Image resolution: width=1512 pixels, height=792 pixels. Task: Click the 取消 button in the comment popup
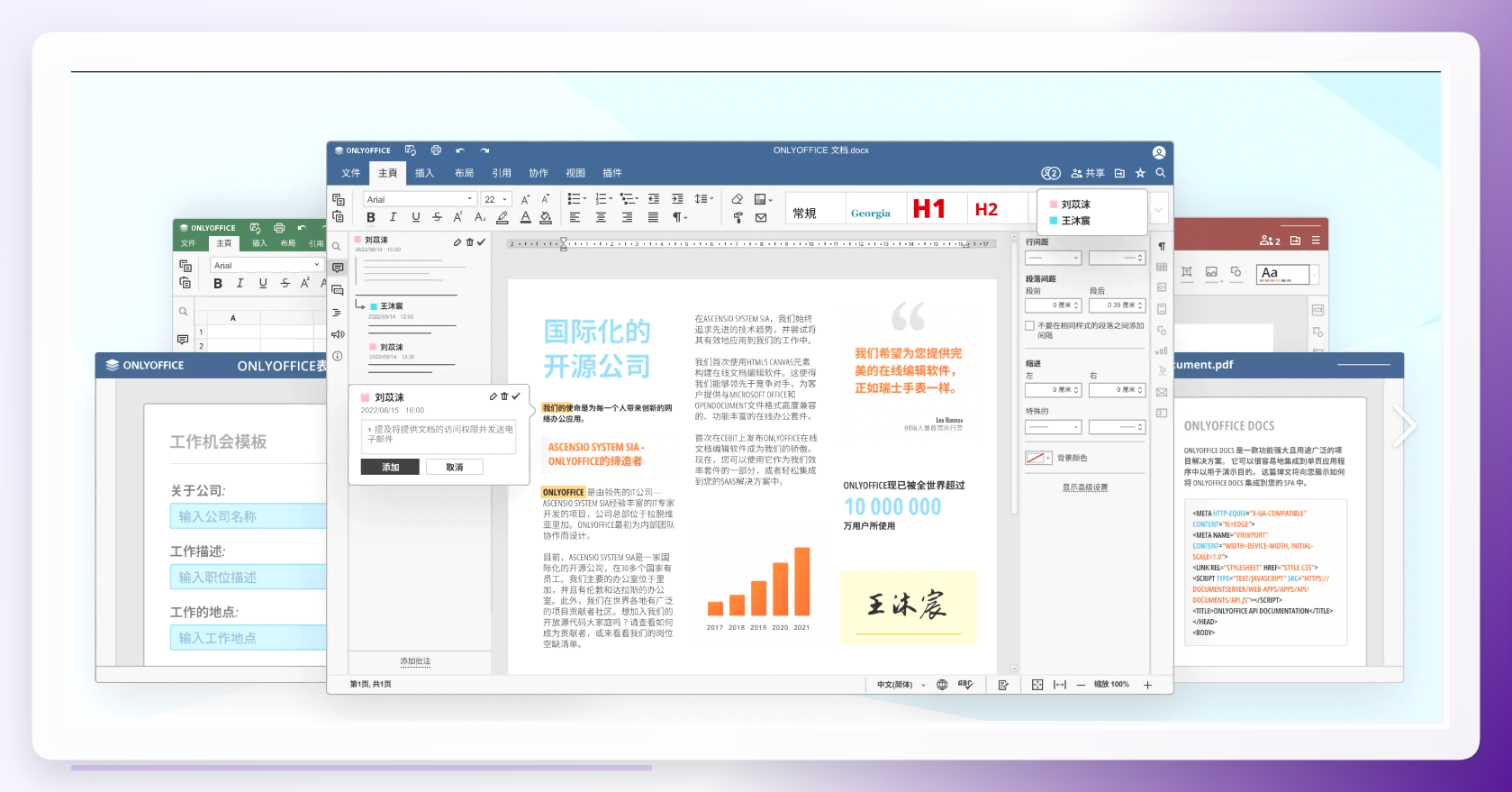(x=454, y=467)
